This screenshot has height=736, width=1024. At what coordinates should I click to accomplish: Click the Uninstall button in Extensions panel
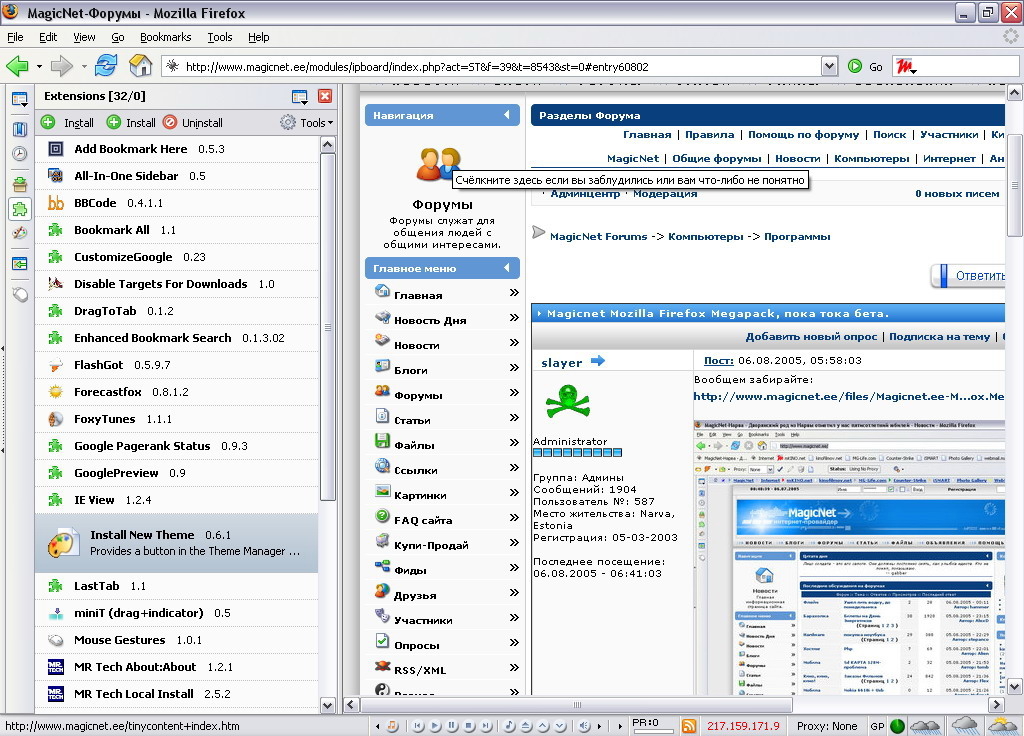point(193,123)
